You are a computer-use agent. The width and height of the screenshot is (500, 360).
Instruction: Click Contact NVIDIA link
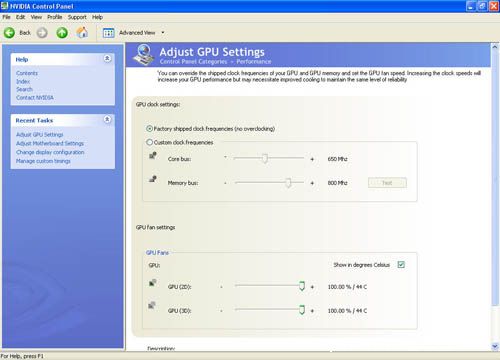click(x=35, y=98)
